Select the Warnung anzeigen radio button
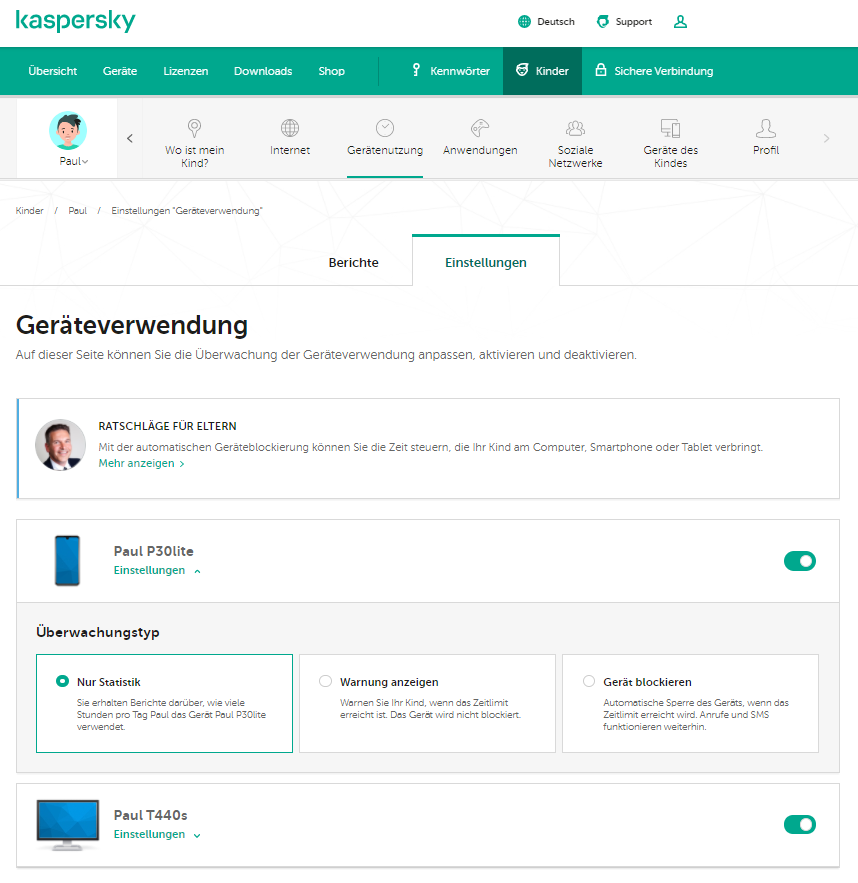The width and height of the screenshot is (858, 883). click(x=325, y=681)
